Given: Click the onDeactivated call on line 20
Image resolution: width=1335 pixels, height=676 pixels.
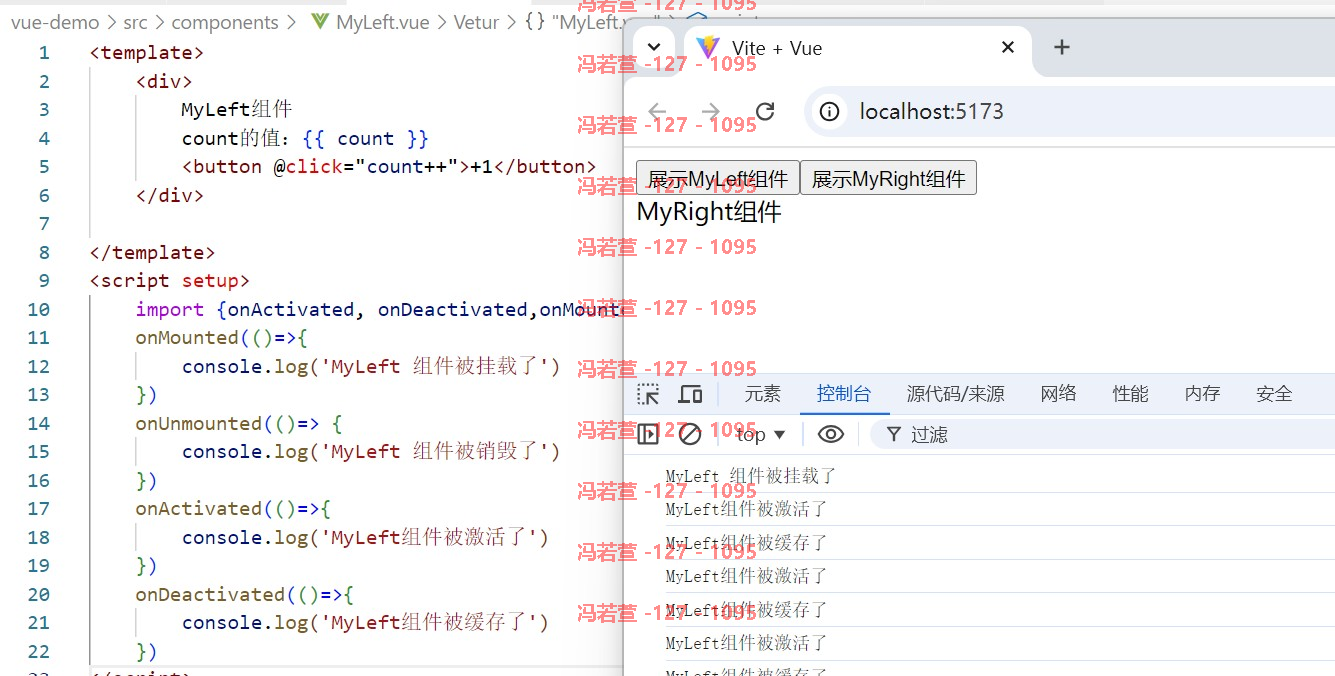Looking at the screenshot, I should point(210,594).
